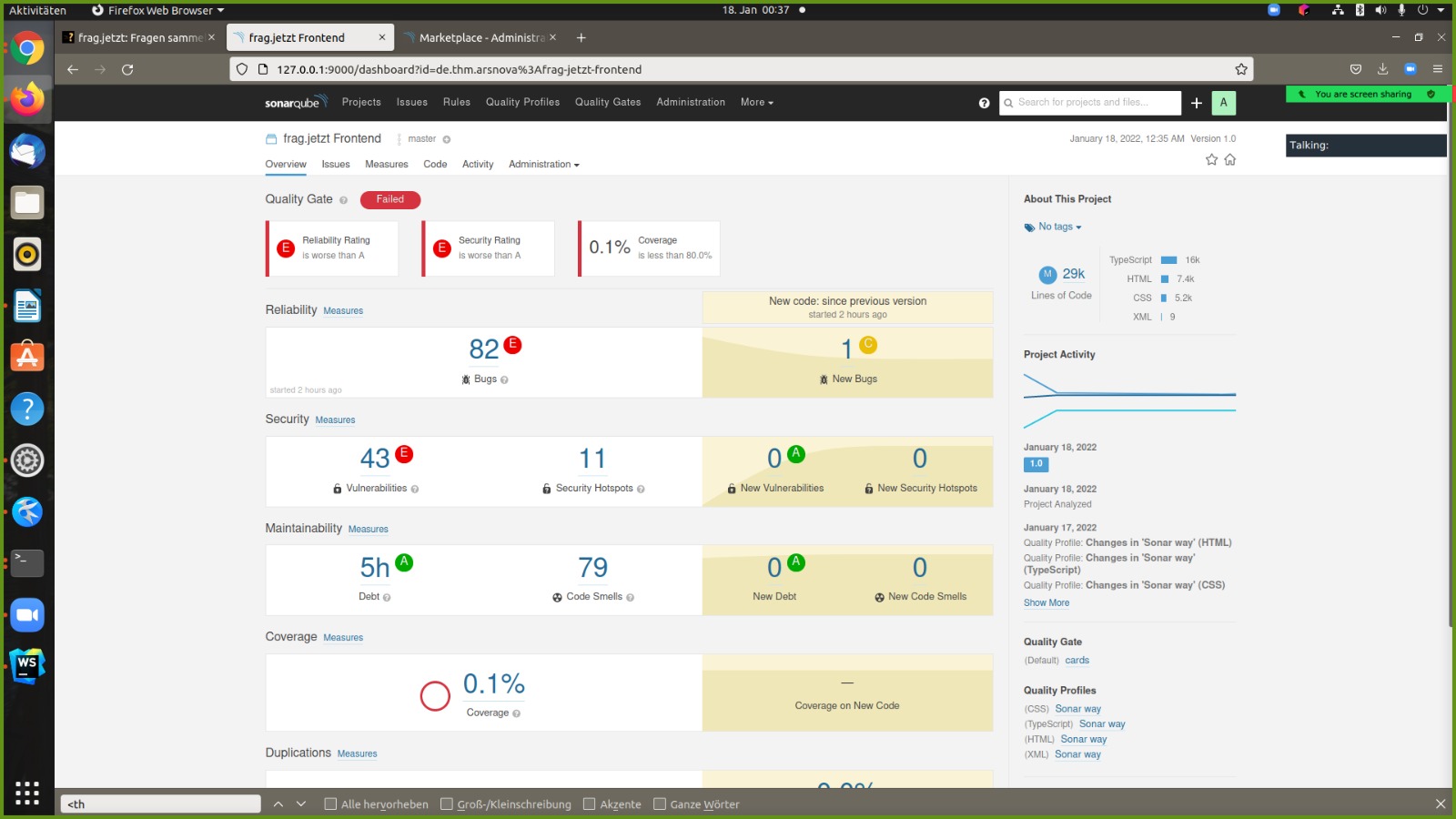Expand the 'No tags' dropdown
This screenshot has height=819, width=1456.
tap(1059, 227)
